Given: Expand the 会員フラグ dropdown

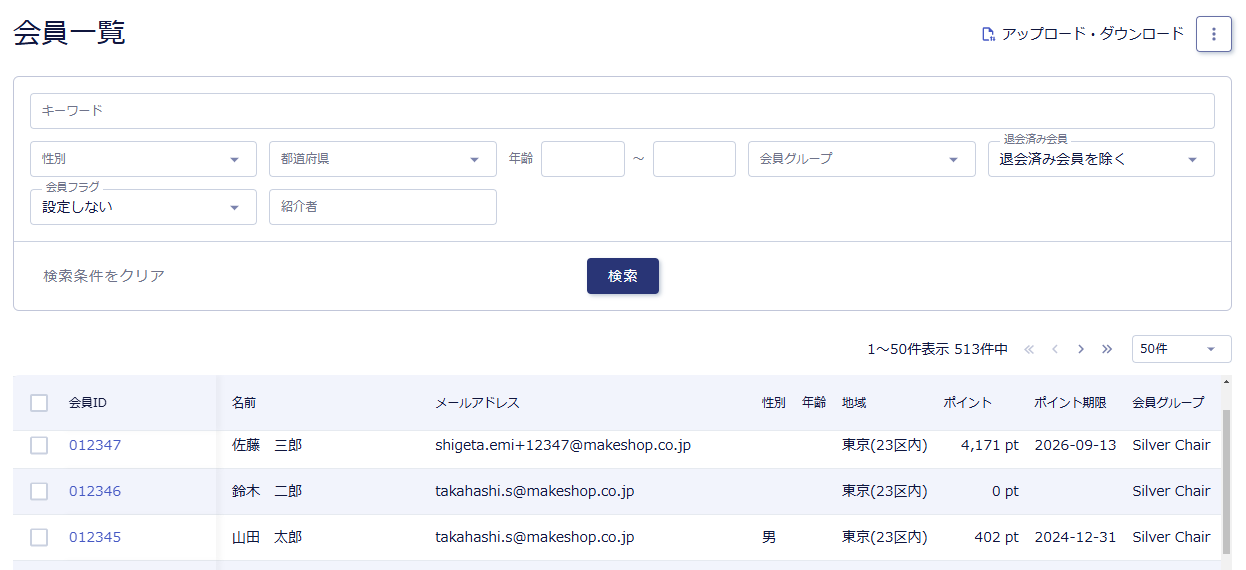Looking at the screenshot, I should [143, 207].
